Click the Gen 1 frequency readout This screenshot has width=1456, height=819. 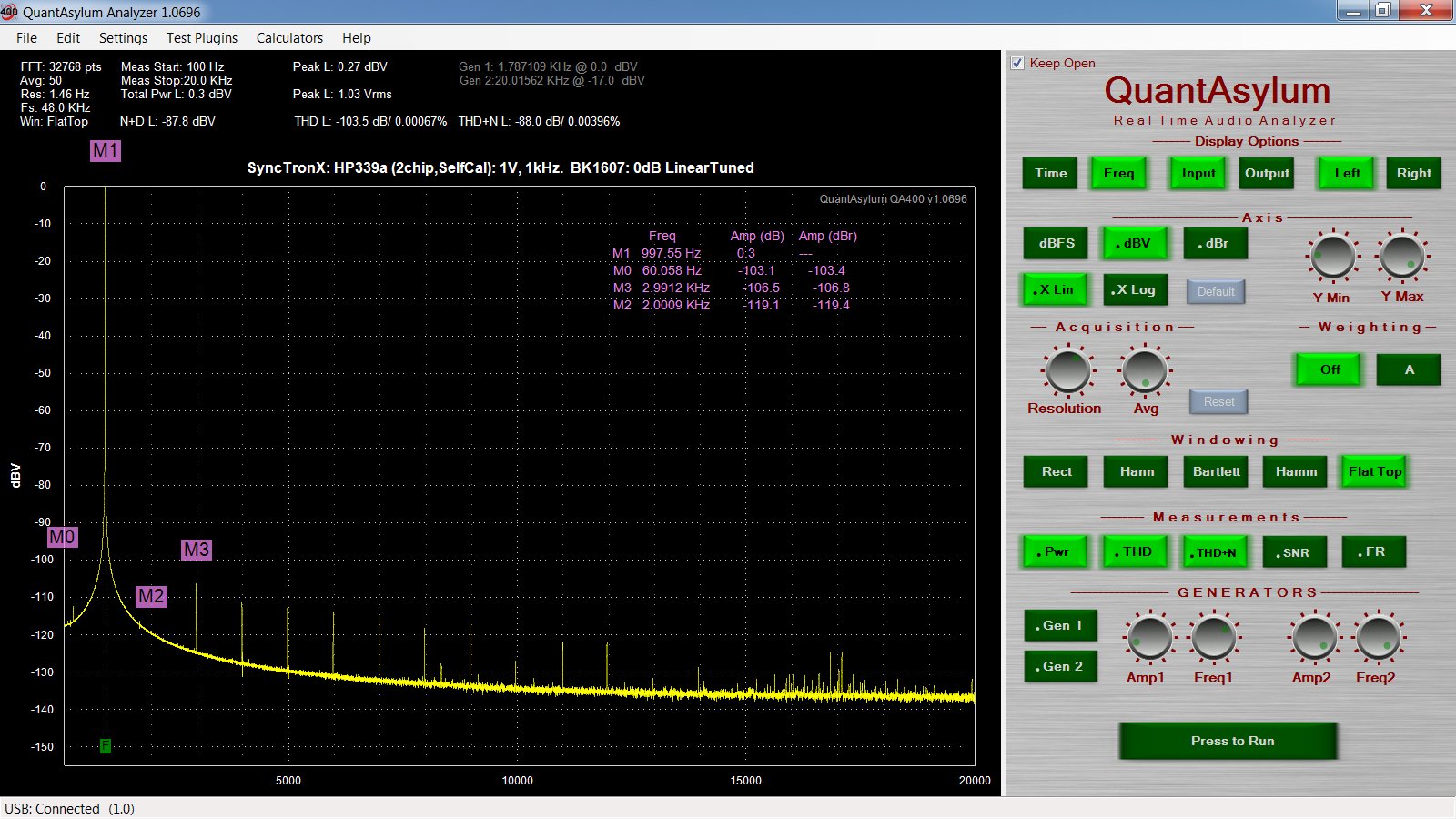click(x=548, y=66)
